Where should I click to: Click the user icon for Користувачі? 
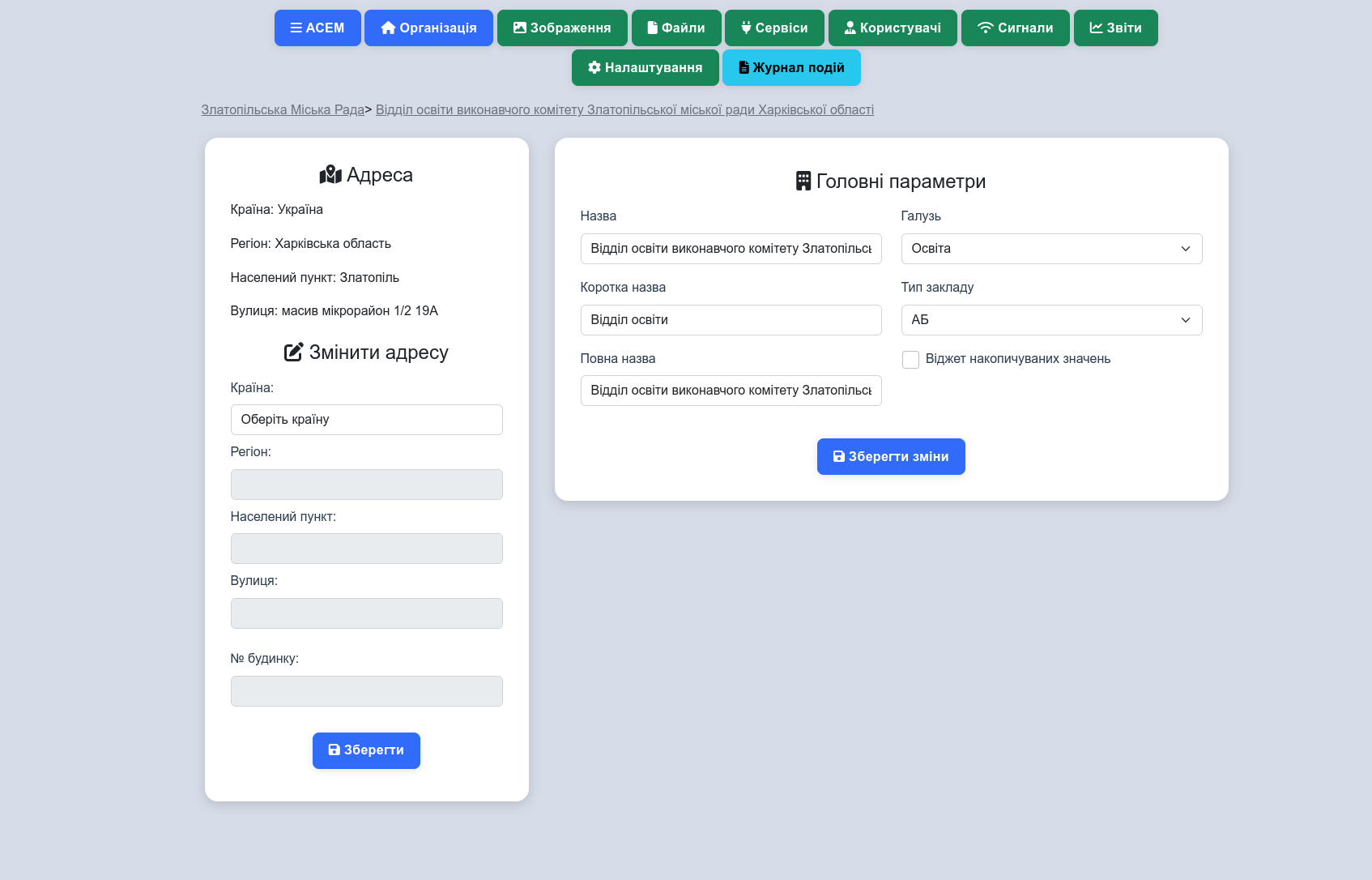(x=850, y=28)
